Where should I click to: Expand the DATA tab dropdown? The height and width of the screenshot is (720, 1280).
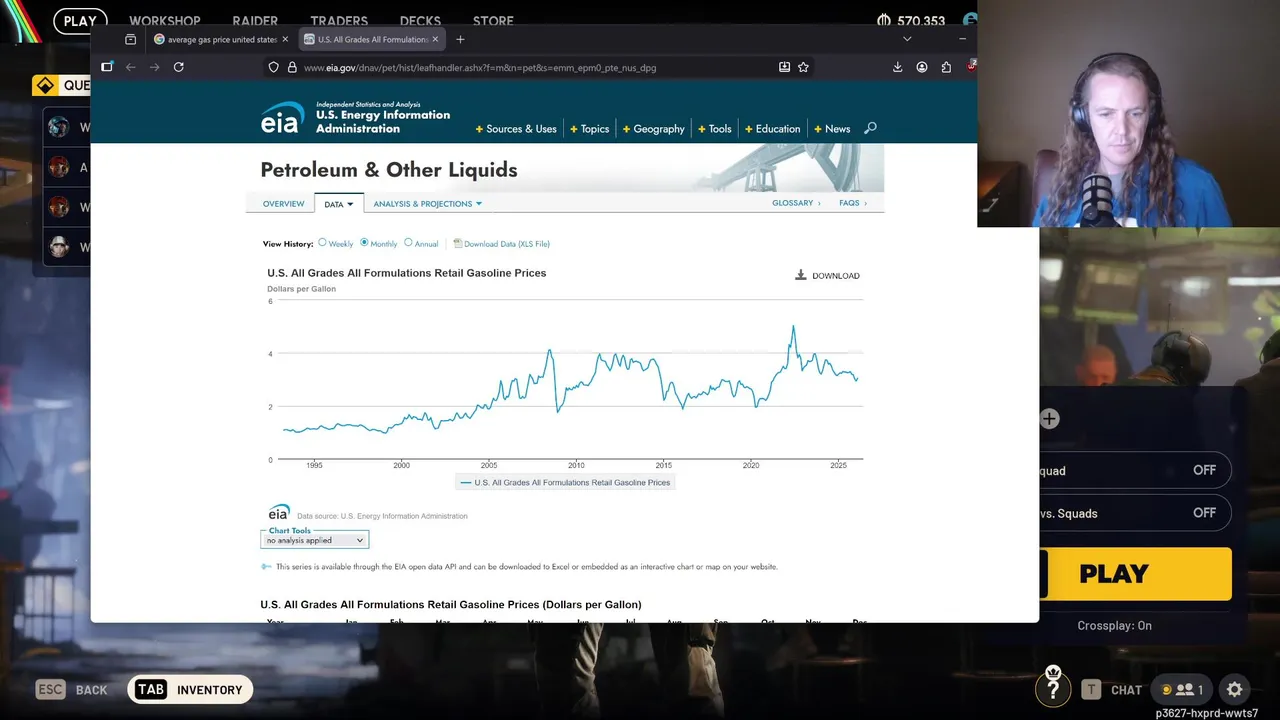pos(338,204)
